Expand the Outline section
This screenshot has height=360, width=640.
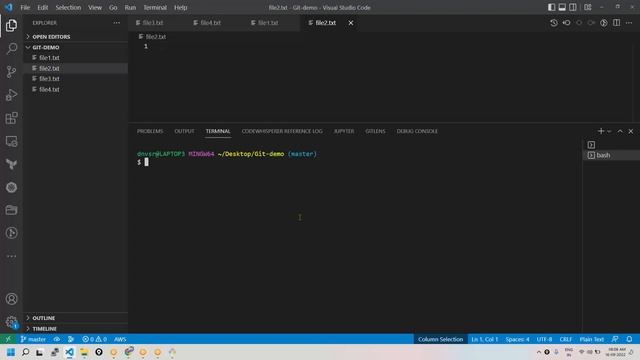[76, 318]
